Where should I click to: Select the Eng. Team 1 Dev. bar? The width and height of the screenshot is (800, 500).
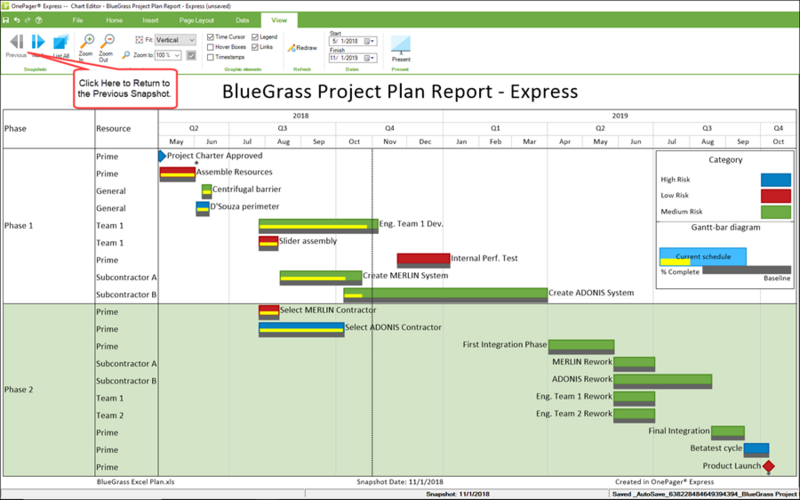(318, 226)
